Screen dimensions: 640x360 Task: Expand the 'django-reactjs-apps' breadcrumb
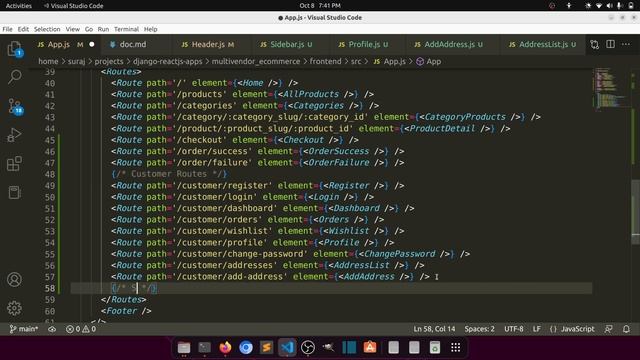[167, 62]
